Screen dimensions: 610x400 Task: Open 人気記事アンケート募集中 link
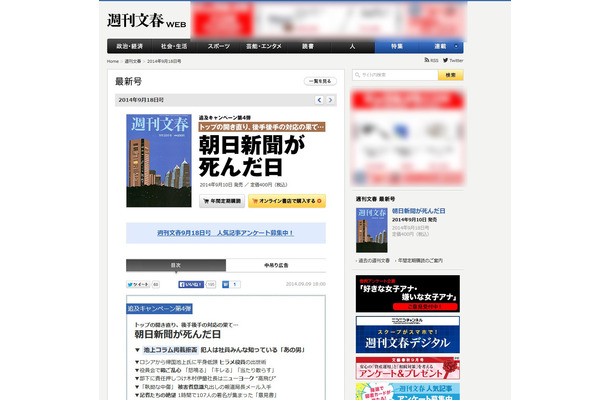click(226, 233)
